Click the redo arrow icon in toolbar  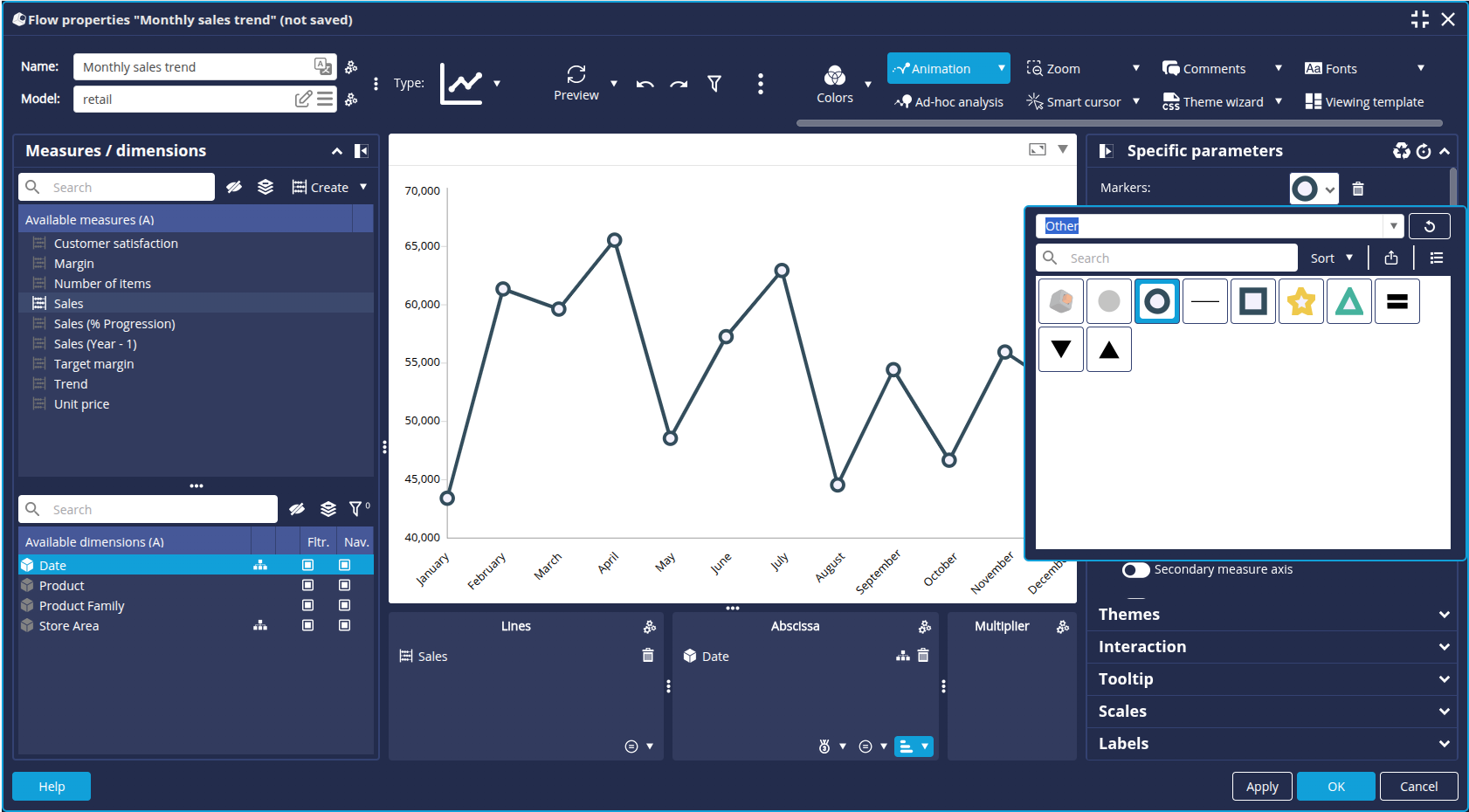click(679, 84)
